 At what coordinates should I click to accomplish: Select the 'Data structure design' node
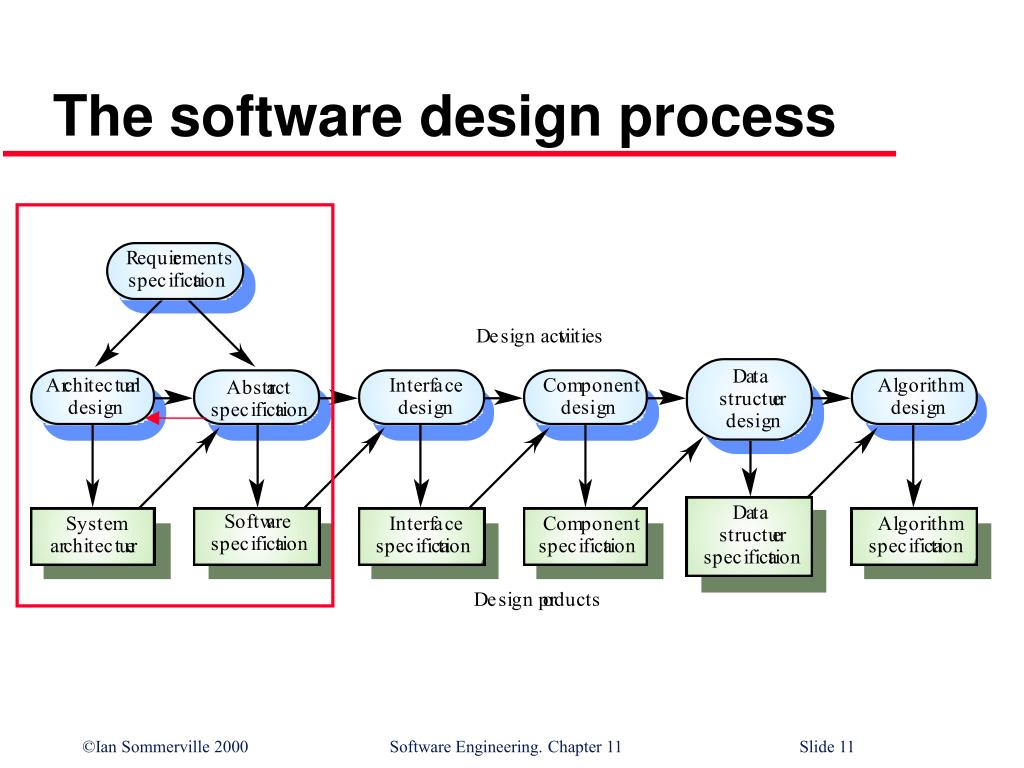[x=749, y=399]
